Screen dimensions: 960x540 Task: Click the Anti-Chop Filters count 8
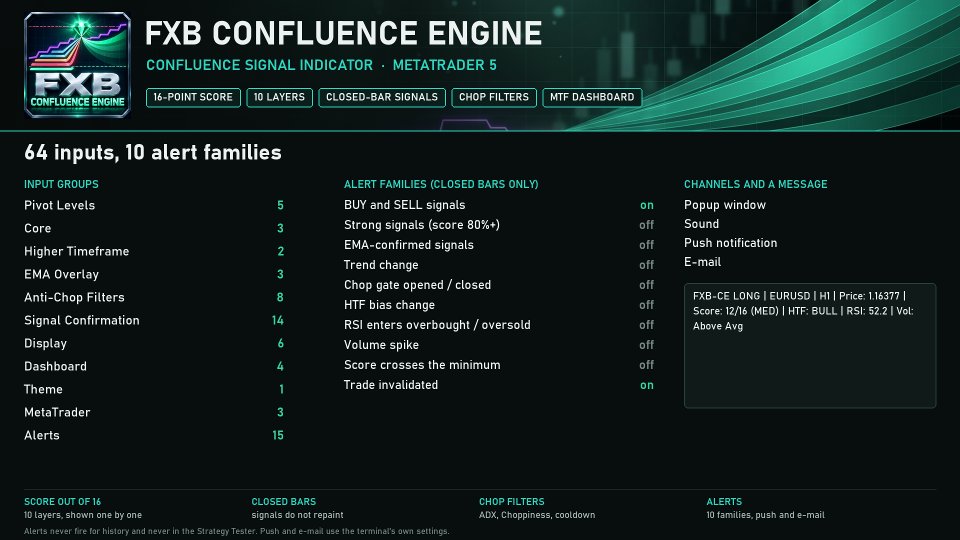(x=280, y=297)
